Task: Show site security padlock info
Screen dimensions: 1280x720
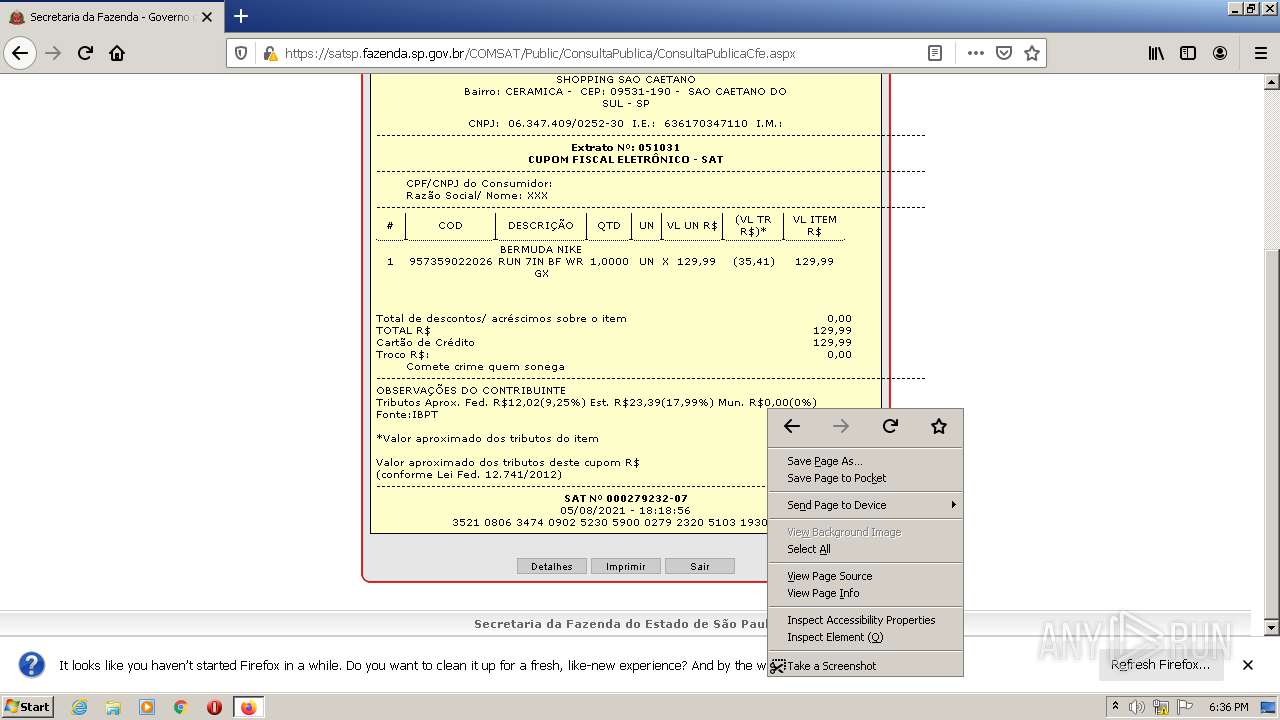Action: point(269,53)
